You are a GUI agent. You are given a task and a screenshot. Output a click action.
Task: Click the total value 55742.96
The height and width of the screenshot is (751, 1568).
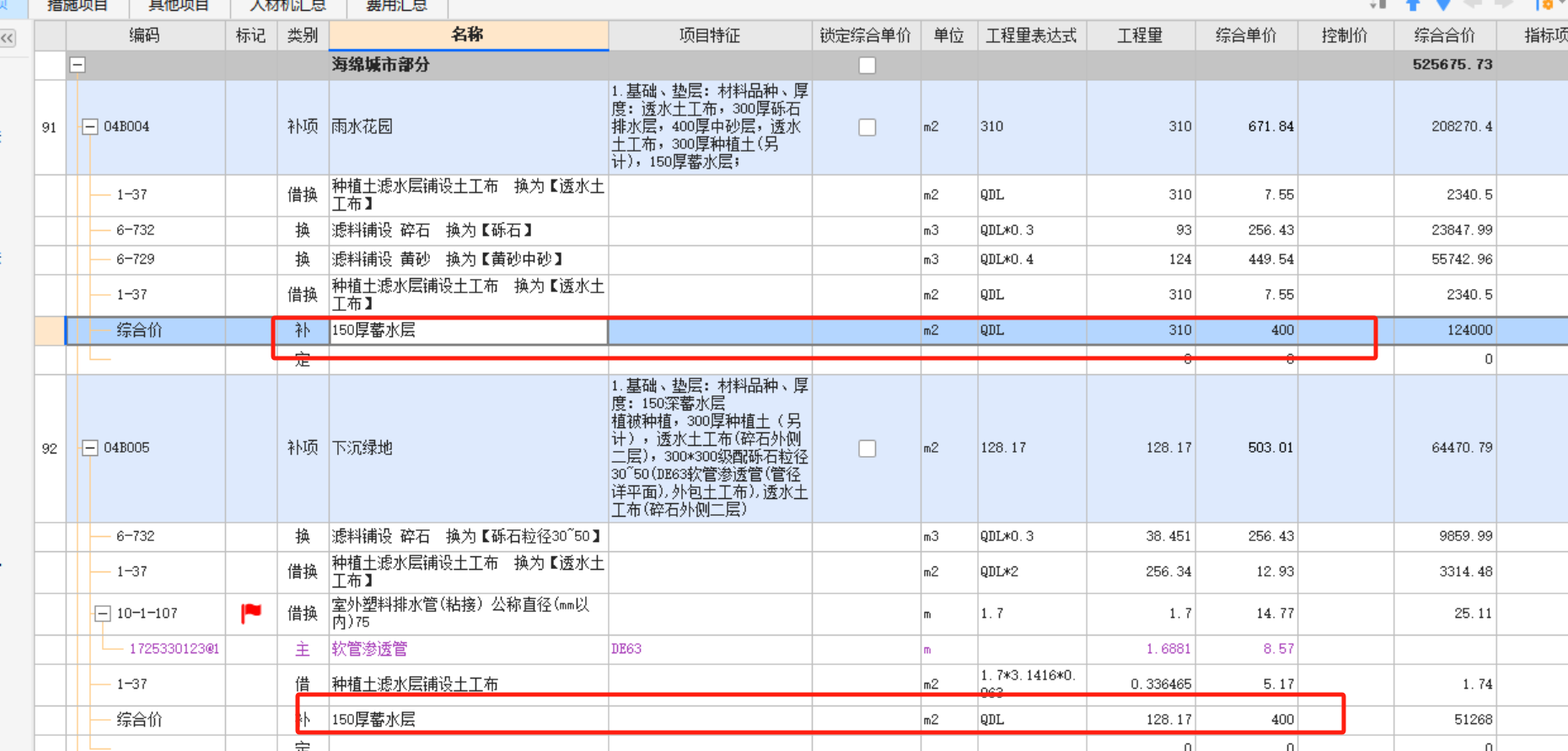(1461, 260)
